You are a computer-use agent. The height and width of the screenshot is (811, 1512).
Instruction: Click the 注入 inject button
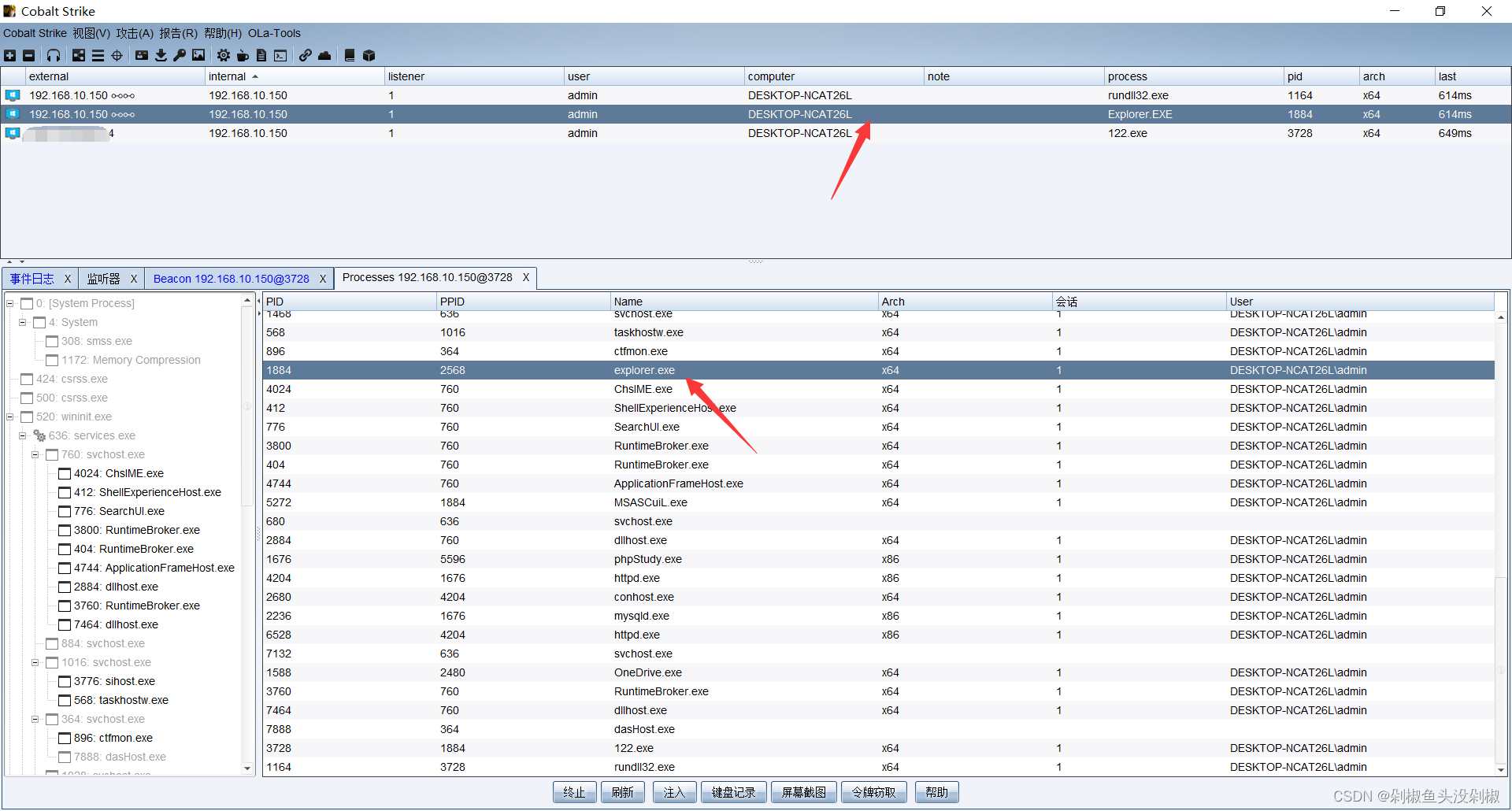[x=674, y=792]
